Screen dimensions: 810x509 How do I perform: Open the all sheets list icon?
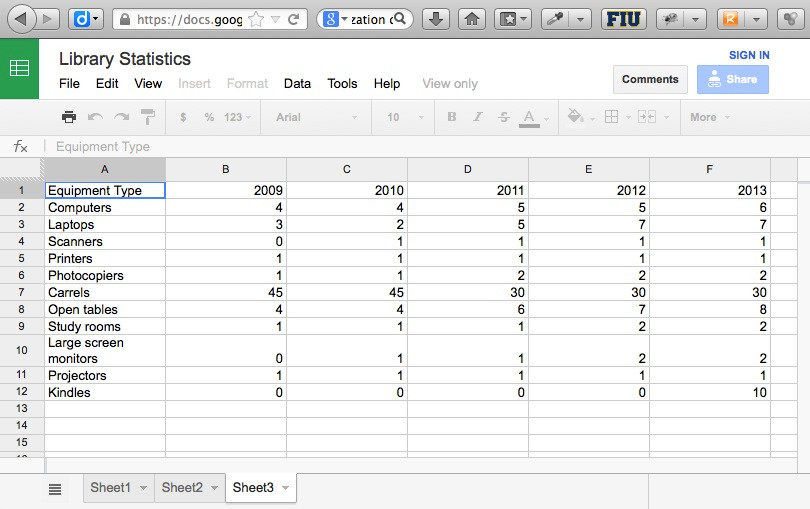pyautogui.click(x=55, y=488)
